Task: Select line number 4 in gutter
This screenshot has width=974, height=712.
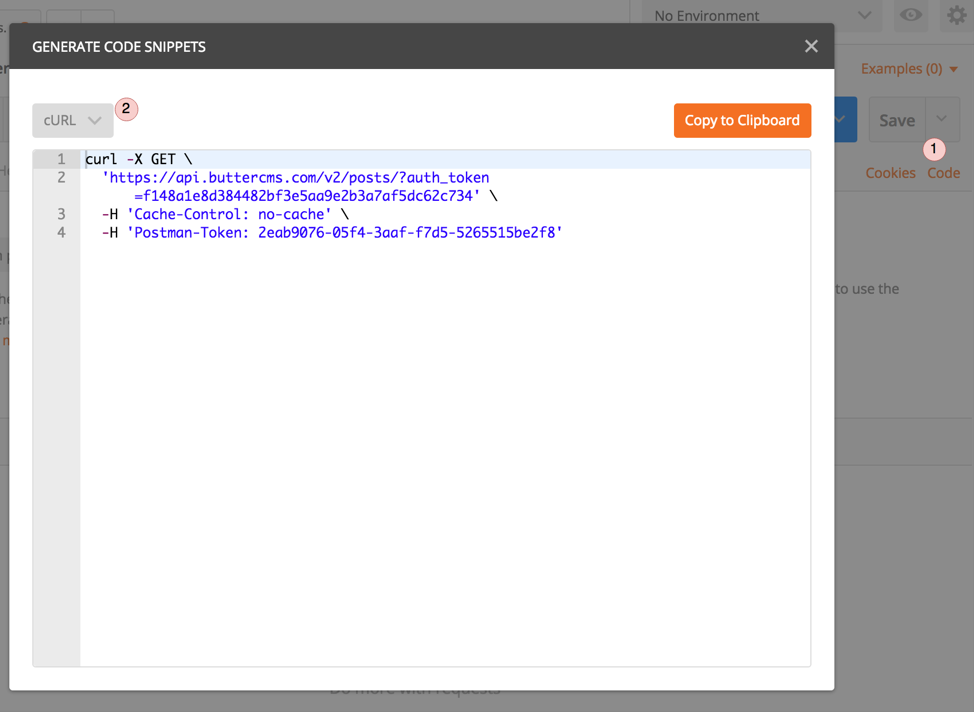Action: click(61, 233)
